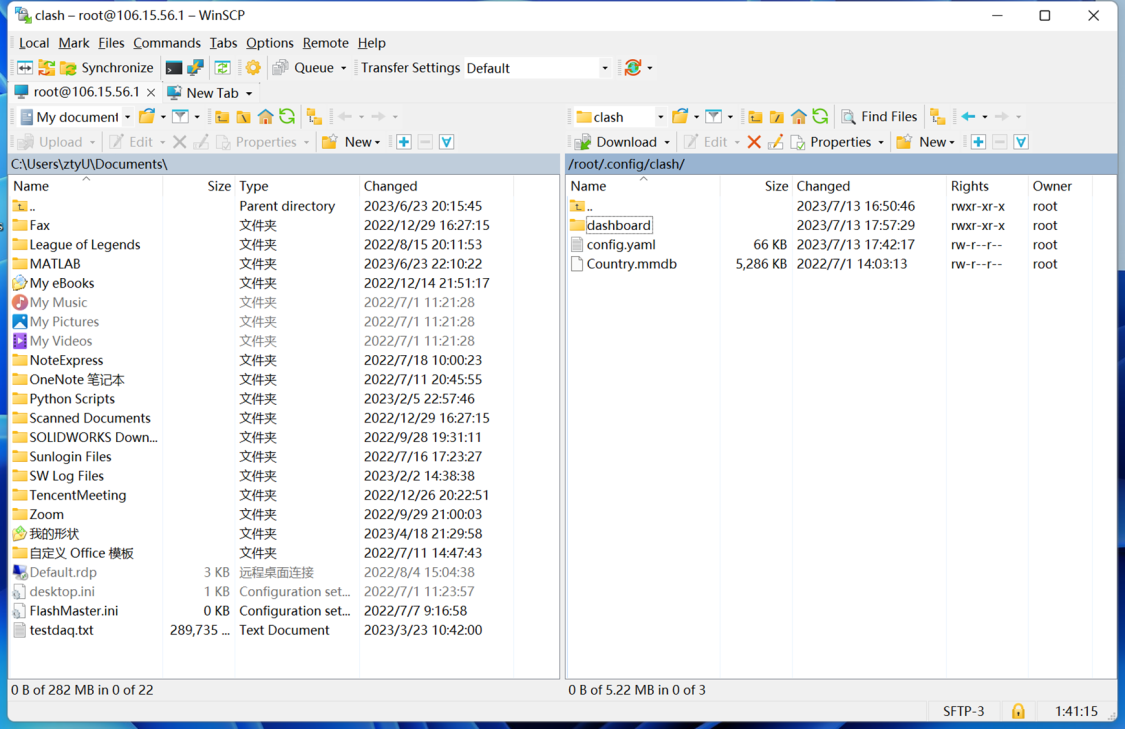Image resolution: width=1125 pixels, height=729 pixels.
Task: Open the Files menu
Action: [111, 43]
